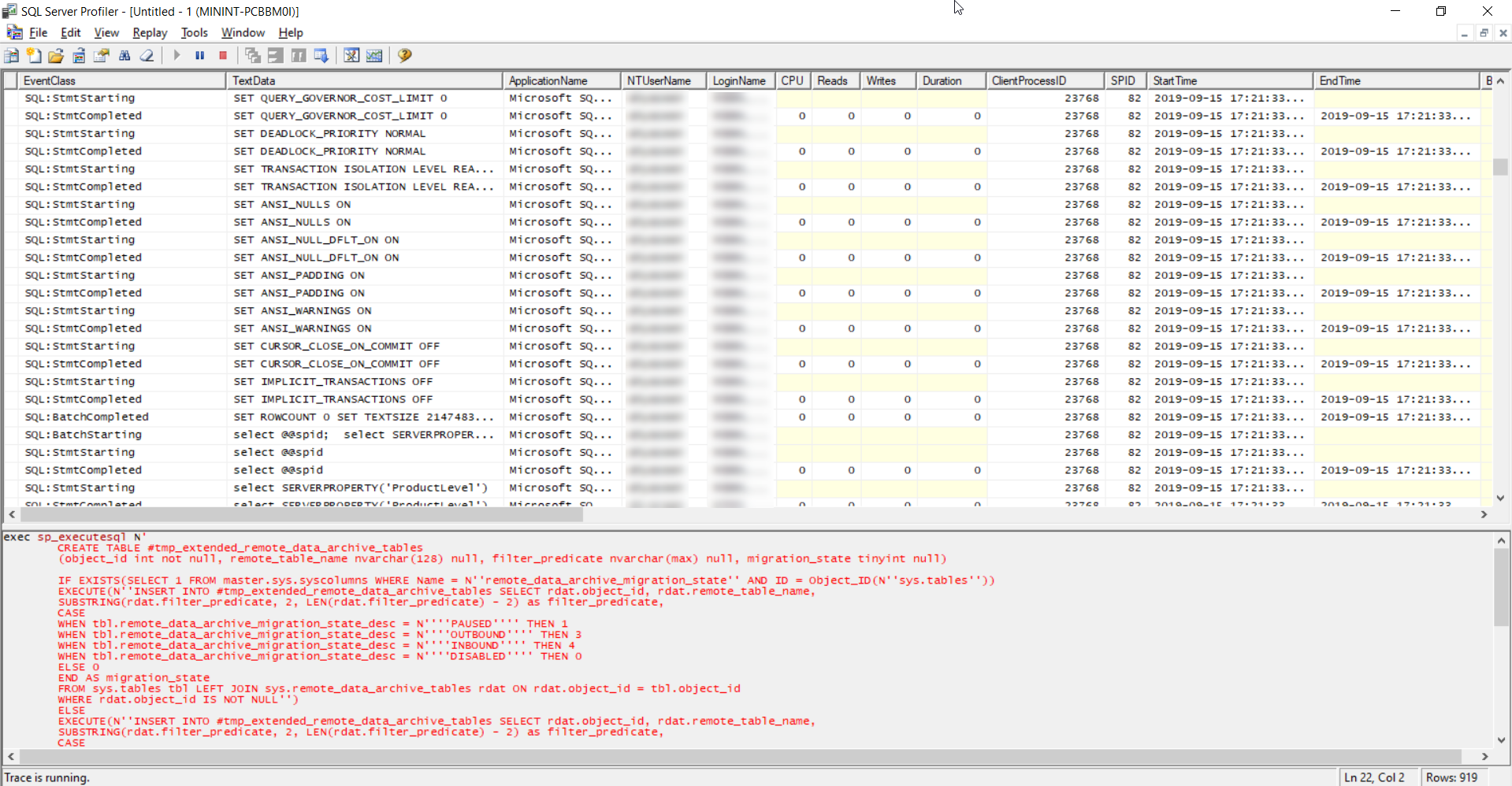The height and width of the screenshot is (786, 1512).
Task: Click the detail pane horizontal scroll right arrow
Action: click(x=1484, y=756)
